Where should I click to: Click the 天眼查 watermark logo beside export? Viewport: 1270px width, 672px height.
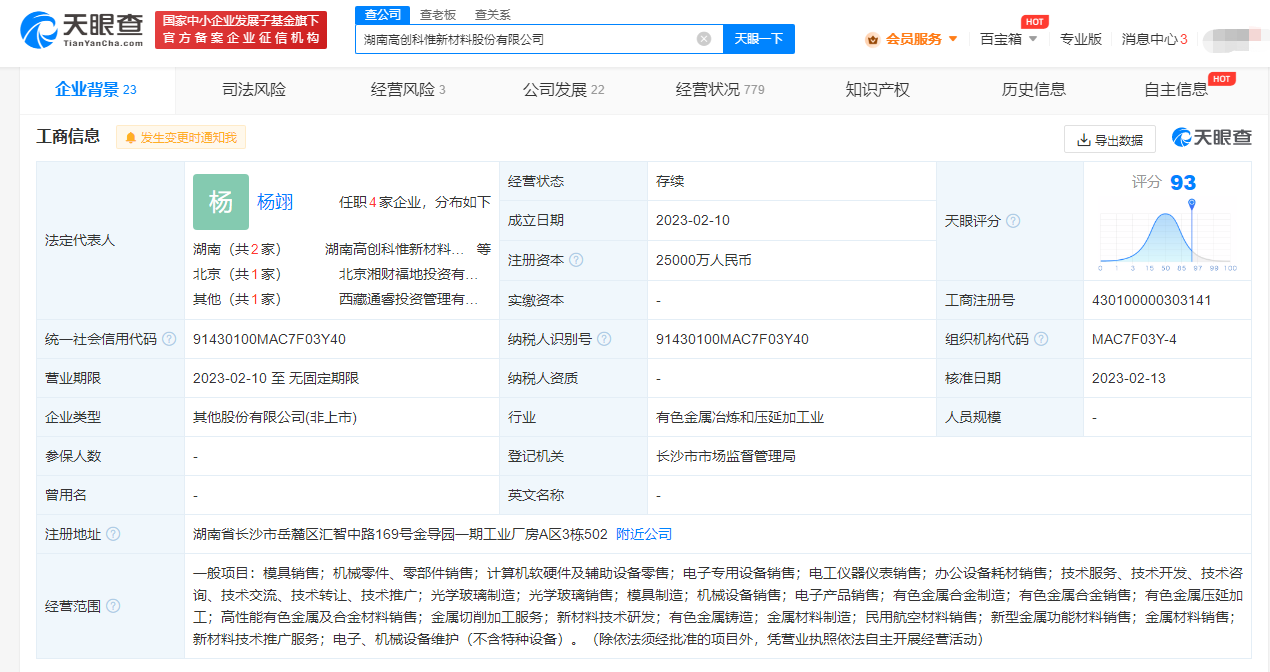(1211, 138)
